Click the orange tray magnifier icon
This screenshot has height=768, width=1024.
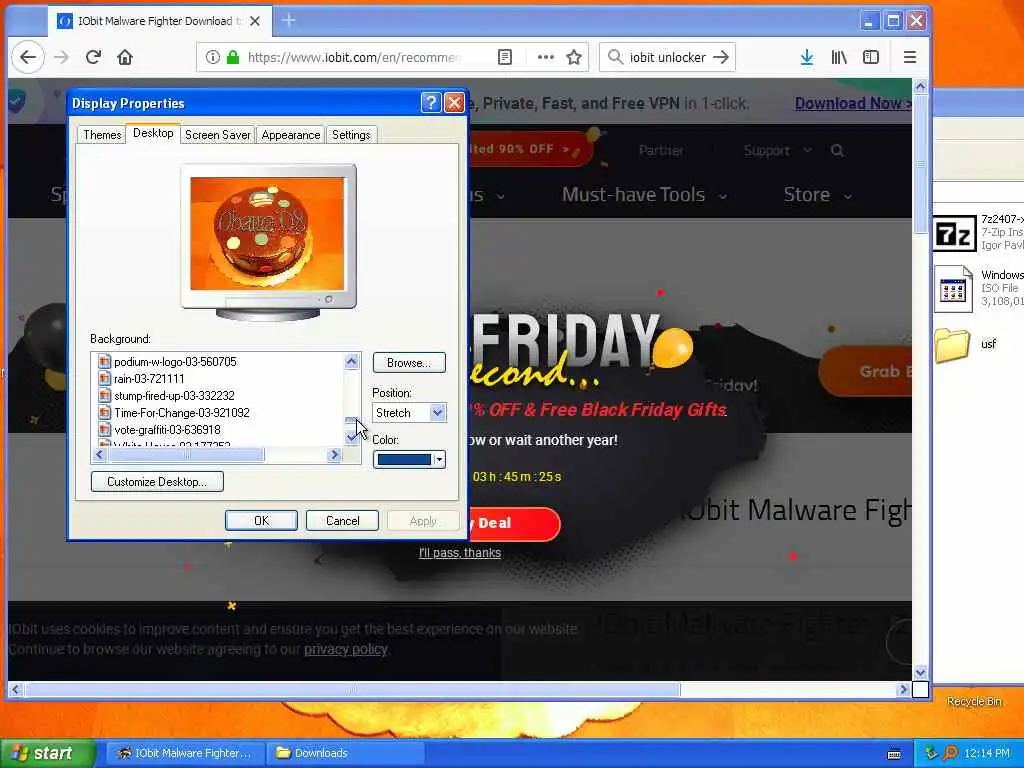tap(950, 753)
